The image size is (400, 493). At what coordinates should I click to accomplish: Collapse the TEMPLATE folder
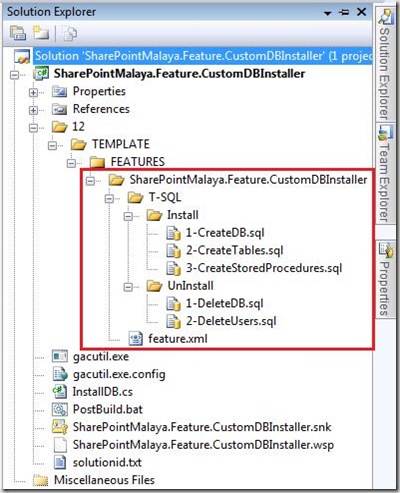click(52, 145)
